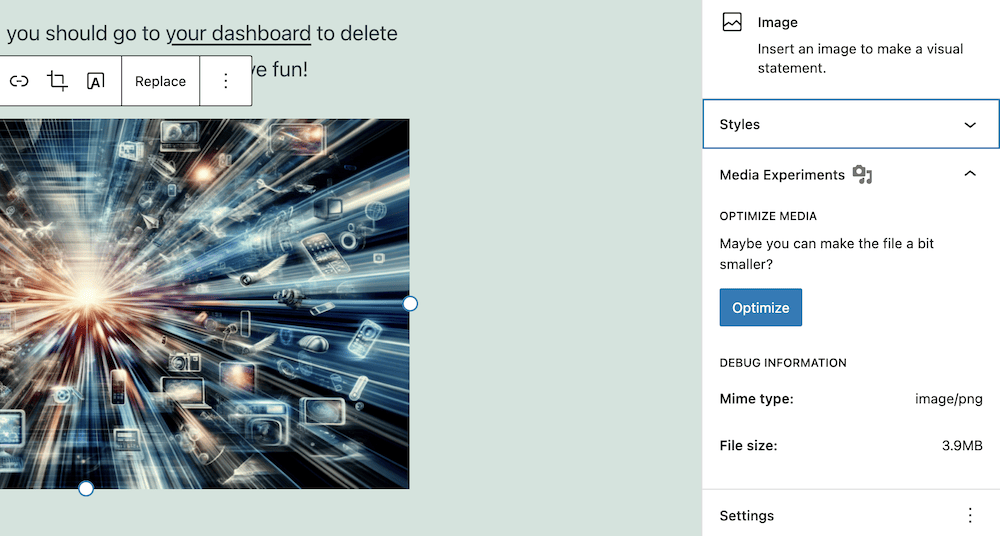Click the Replace button

[x=160, y=81]
